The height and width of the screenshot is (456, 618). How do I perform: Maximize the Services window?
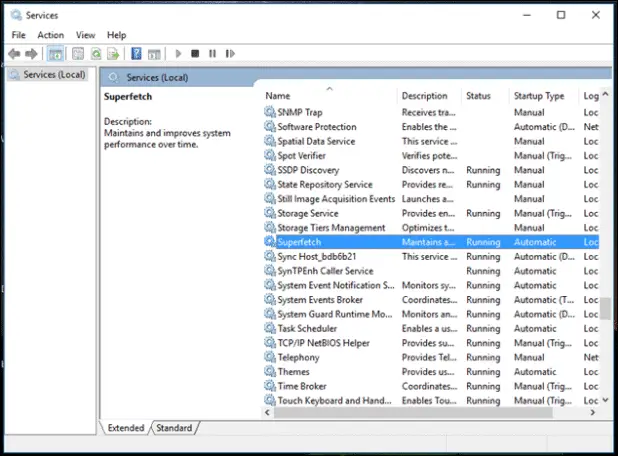[561, 15]
